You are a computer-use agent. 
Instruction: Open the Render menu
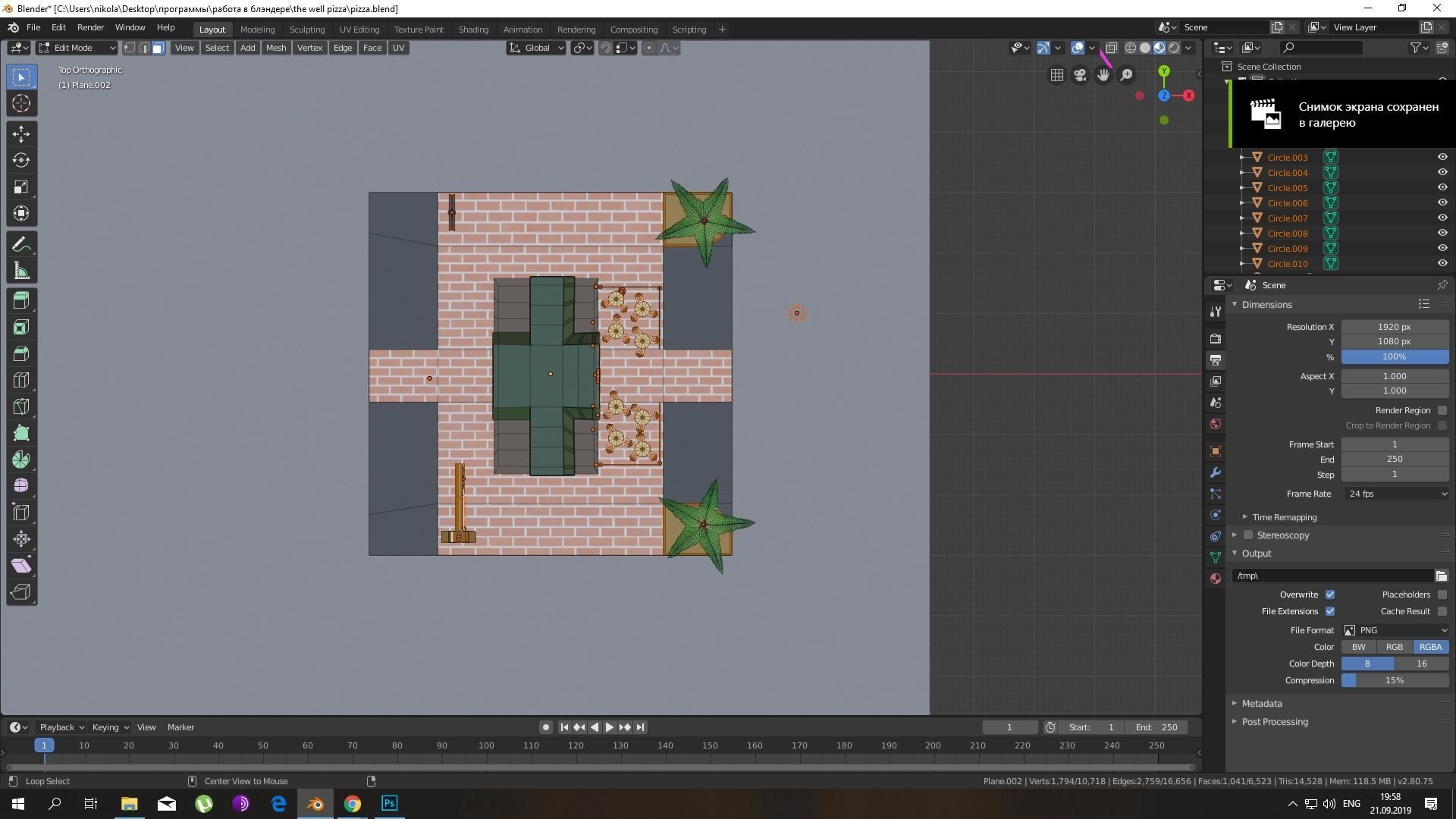coord(90,27)
